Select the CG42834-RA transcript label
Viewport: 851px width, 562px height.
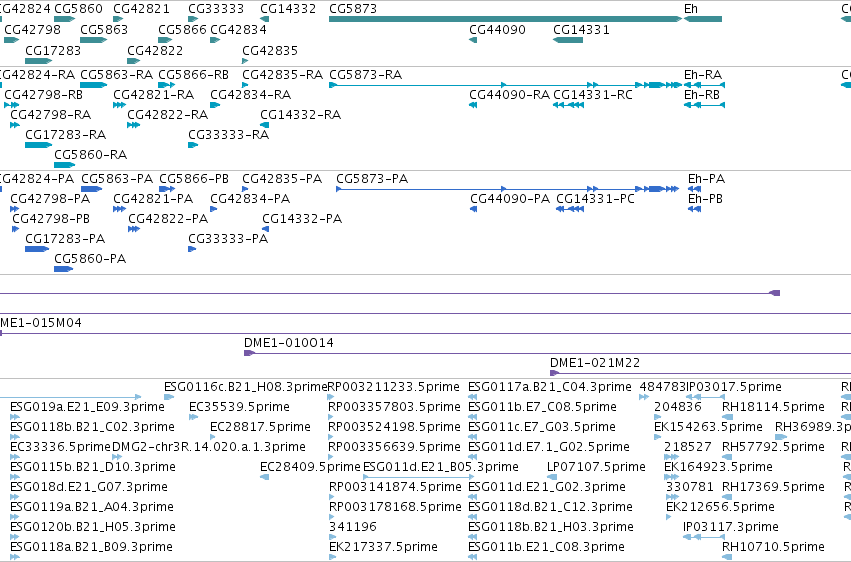(x=251, y=94)
